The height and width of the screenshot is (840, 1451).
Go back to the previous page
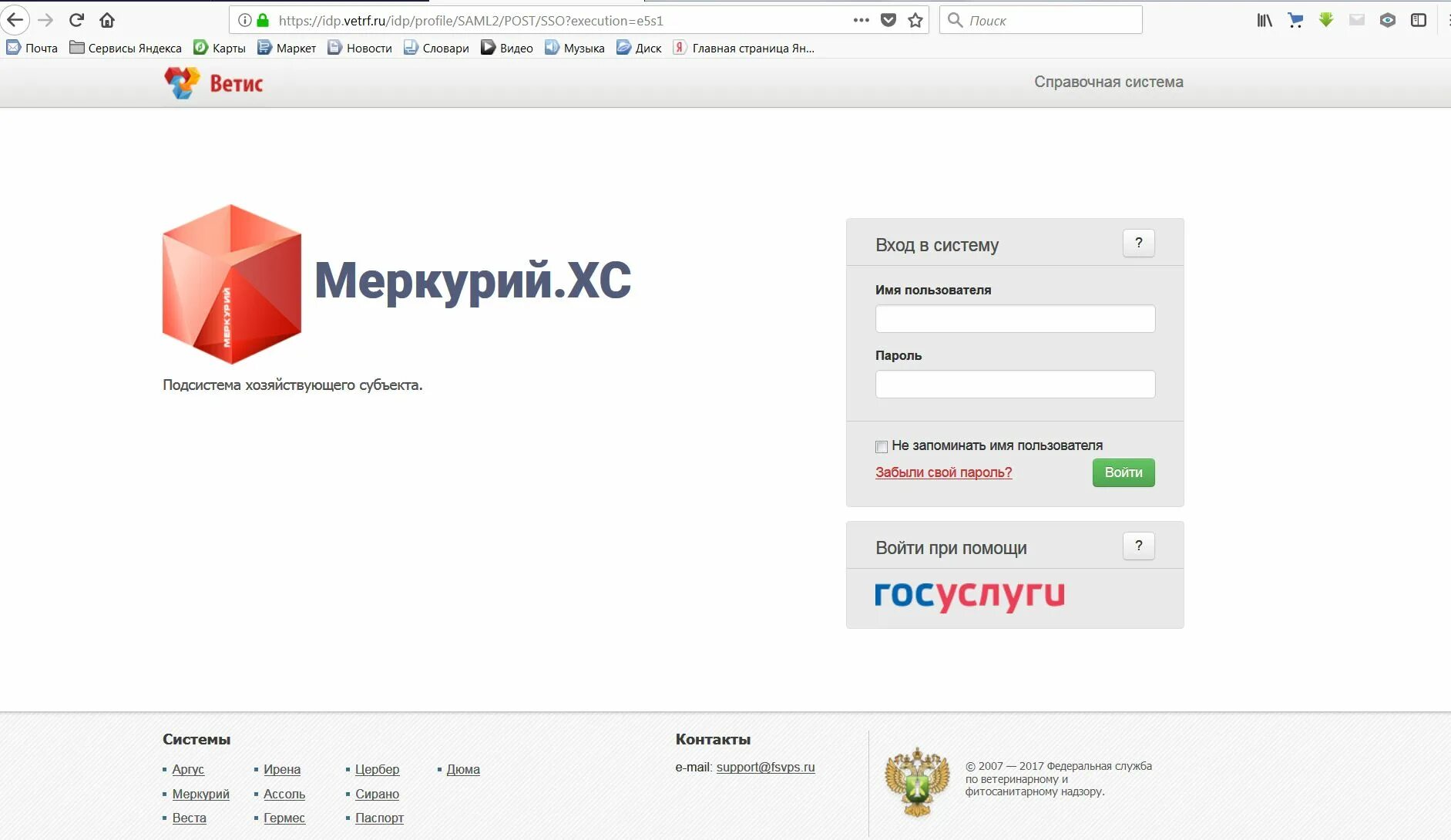[x=15, y=20]
